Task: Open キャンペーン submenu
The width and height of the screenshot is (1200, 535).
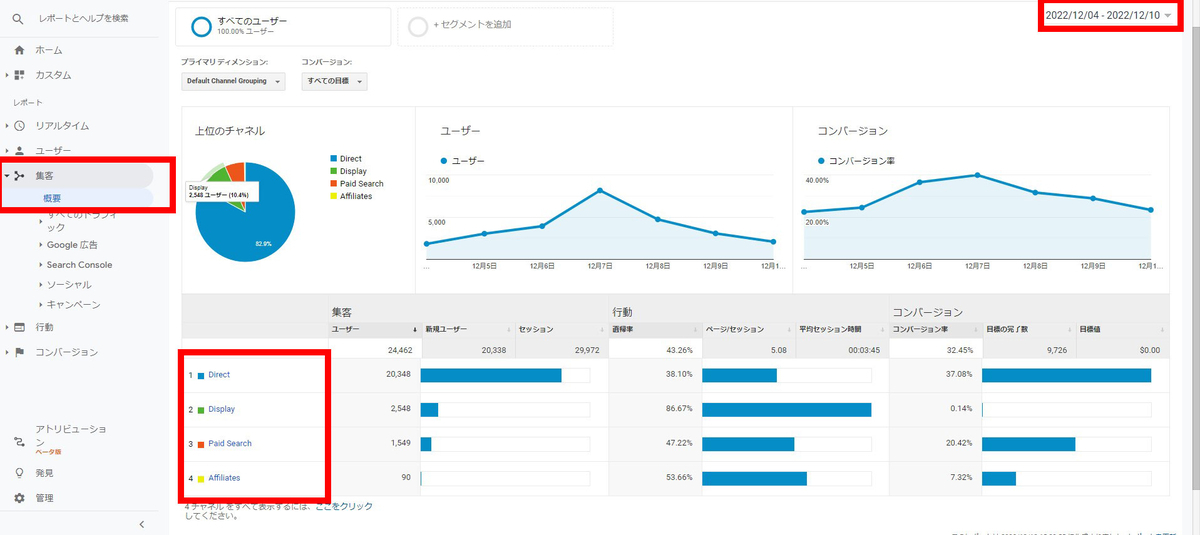Action: coord(73,304)
